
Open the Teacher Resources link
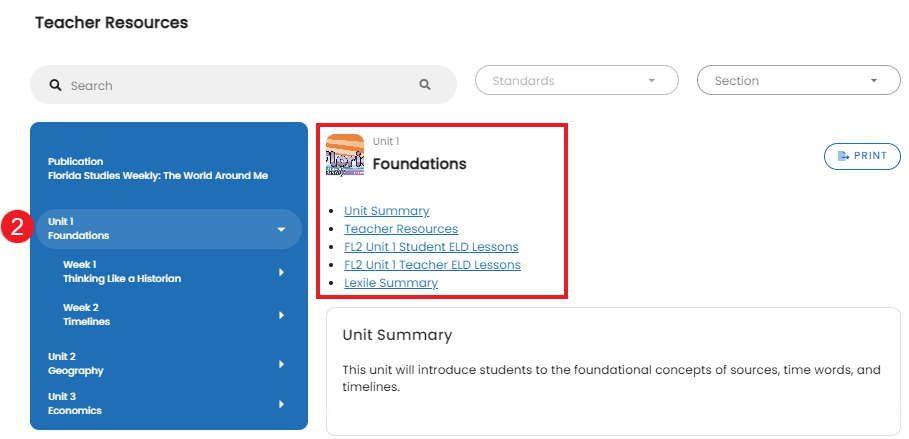(x=401, y=229)
